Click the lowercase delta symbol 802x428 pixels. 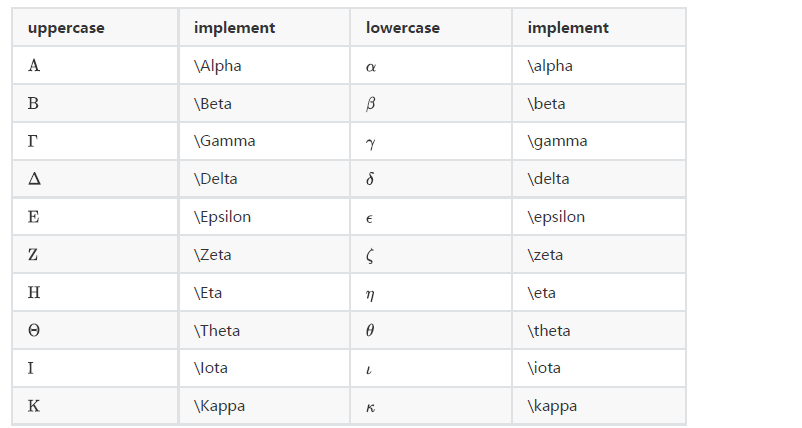(x=370, y=179)
